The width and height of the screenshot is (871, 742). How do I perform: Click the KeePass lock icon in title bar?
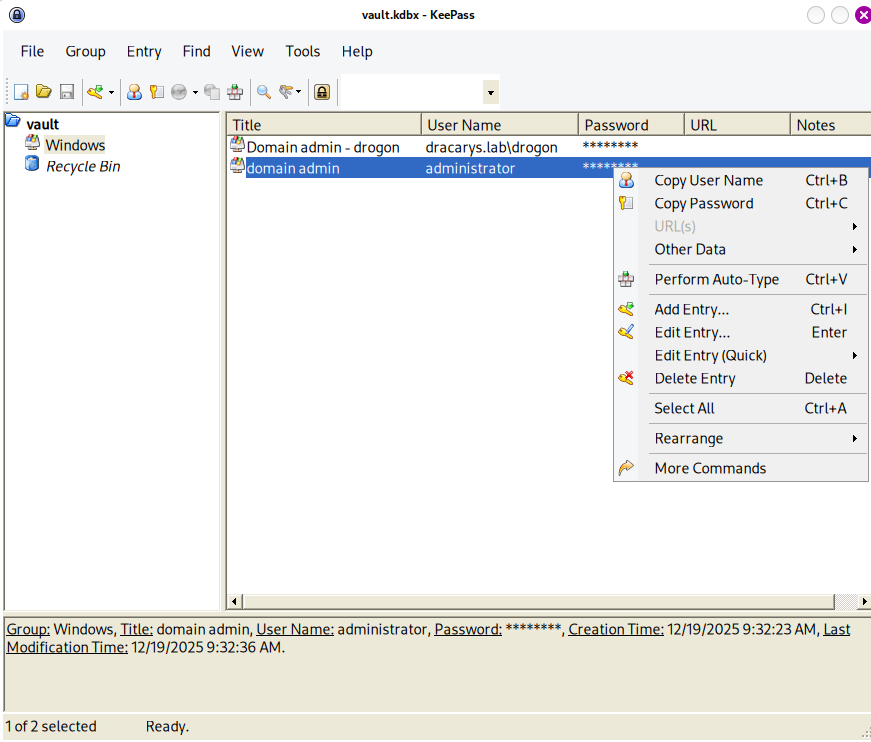17,15
